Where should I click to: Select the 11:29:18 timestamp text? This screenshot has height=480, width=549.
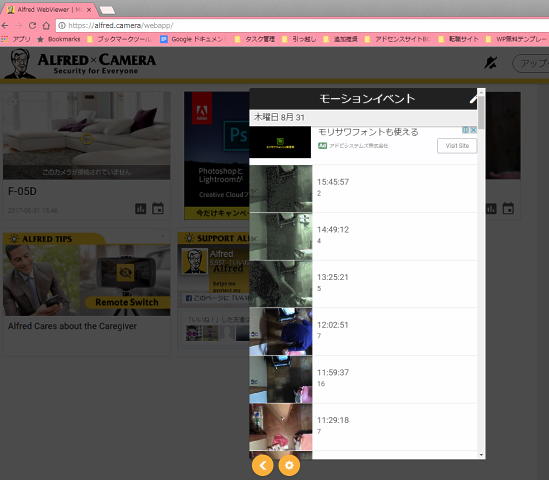pos(333,420)
